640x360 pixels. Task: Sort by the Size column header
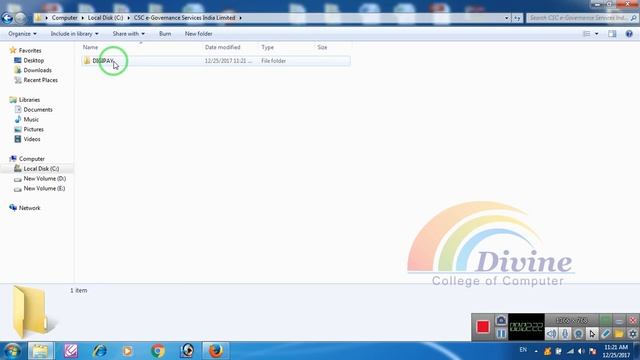point(322,47)
